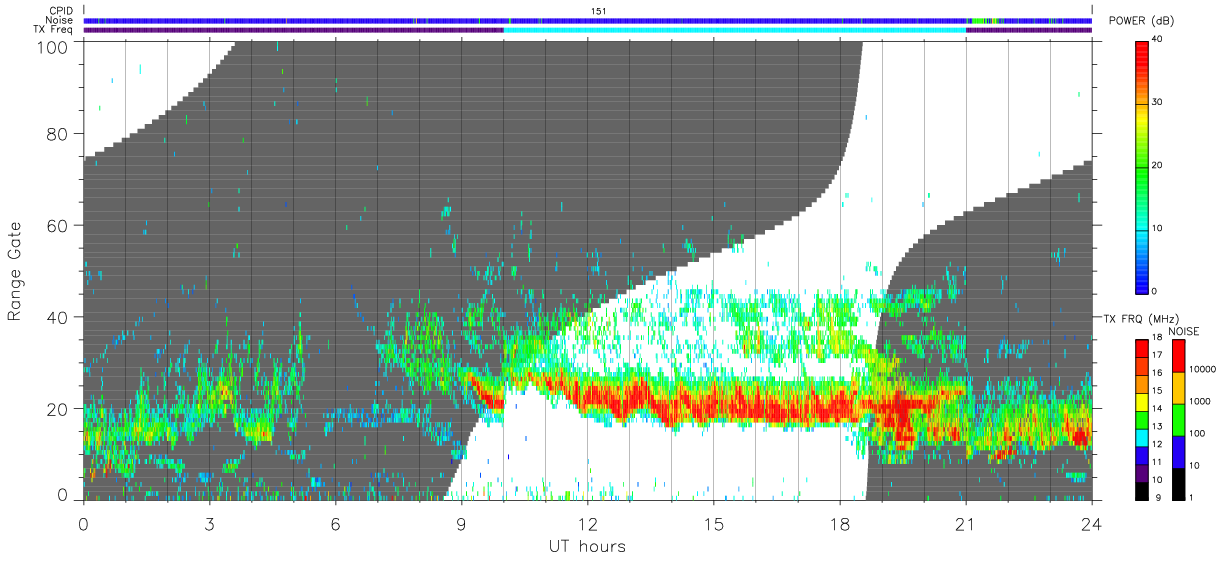Click the CPID value 151
The width and height of the screenshot is (1228, 567).
[598, 11]
